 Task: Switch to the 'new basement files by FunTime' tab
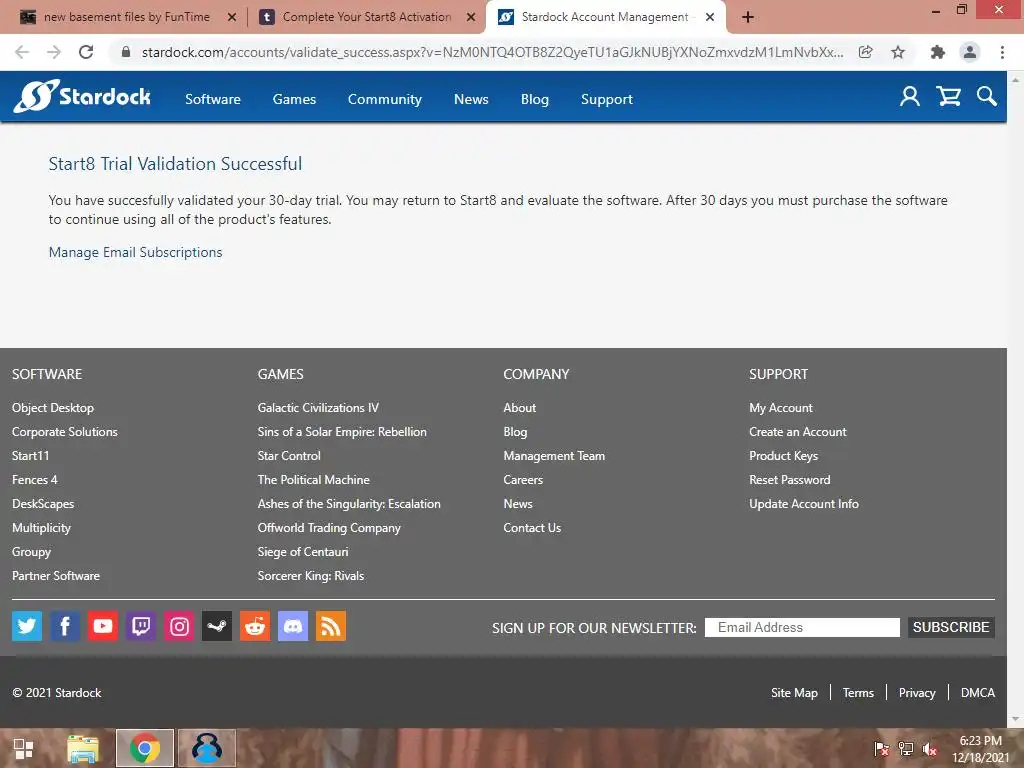coord(127,17)
